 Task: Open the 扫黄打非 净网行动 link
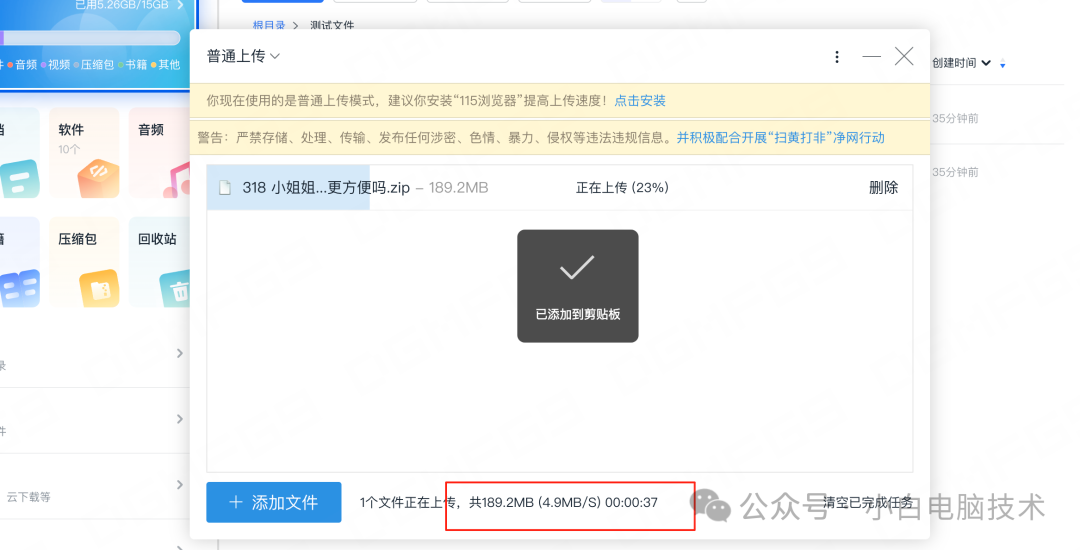pos(780,138)
